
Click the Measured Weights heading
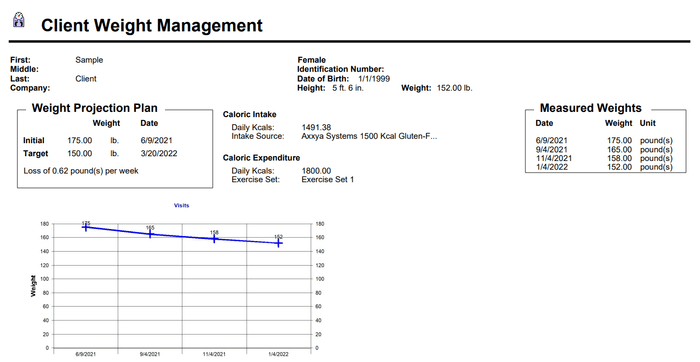pos(591,108)
